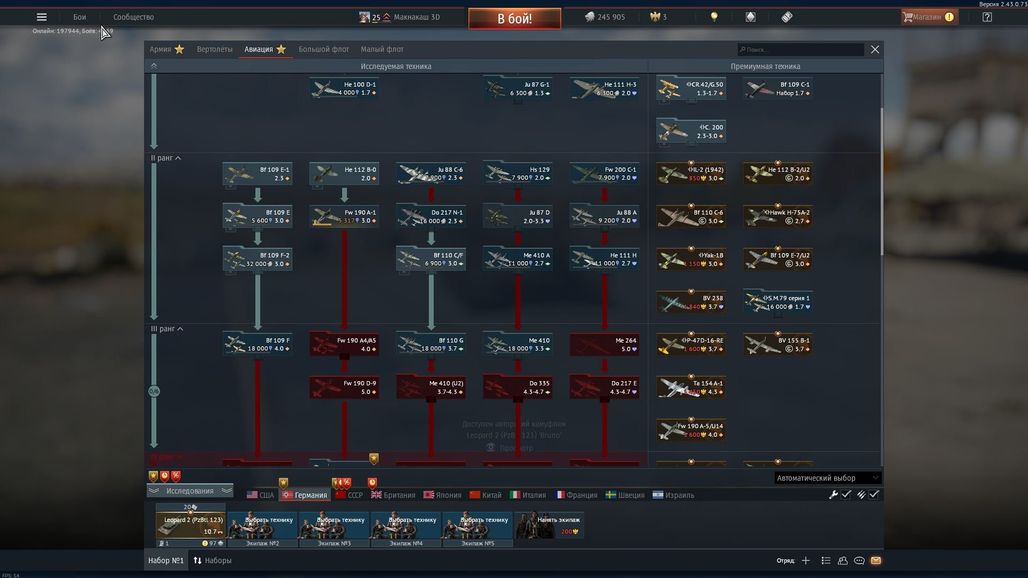
Task: Select the Fw 190 A-1 fighter
Action: (344, 216)
